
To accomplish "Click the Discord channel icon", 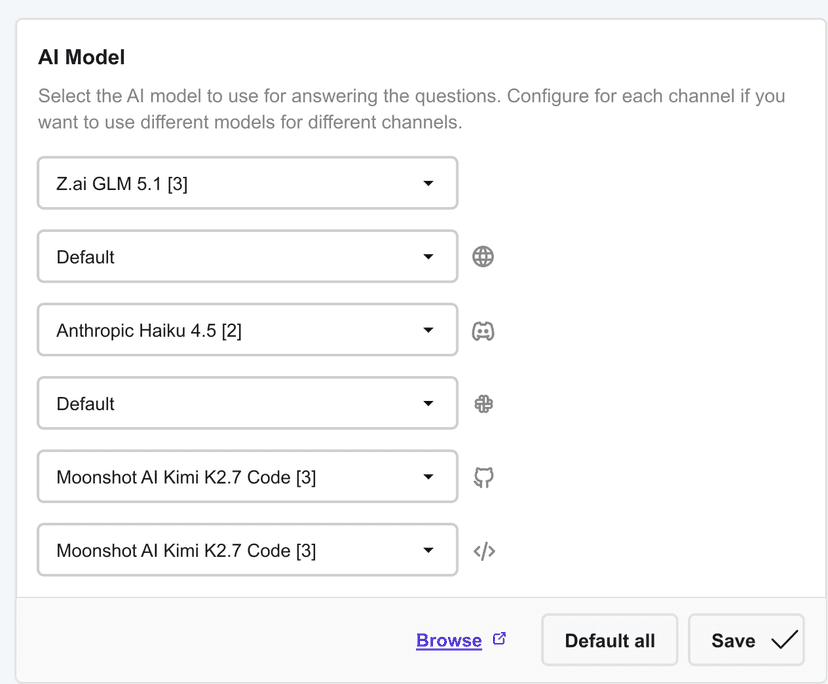I will tap(483, 331).
